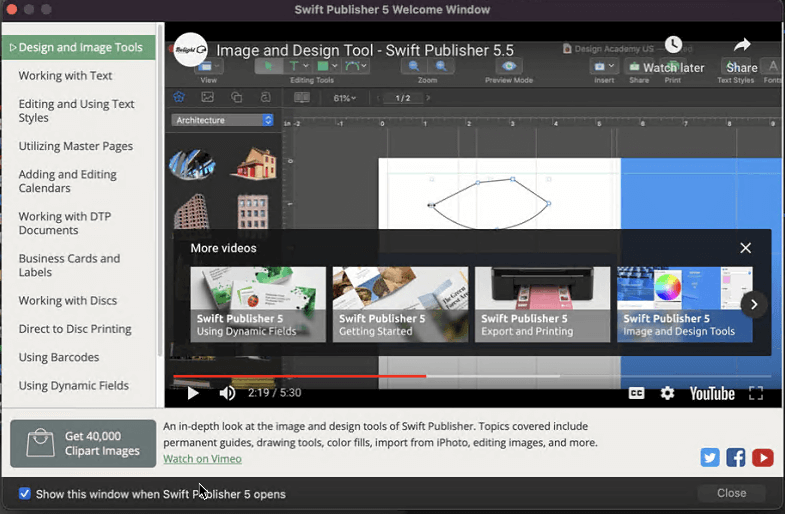Show next videos with right chevron
The width and height of the screenshot is (785, 514).
tap(754, 304)
